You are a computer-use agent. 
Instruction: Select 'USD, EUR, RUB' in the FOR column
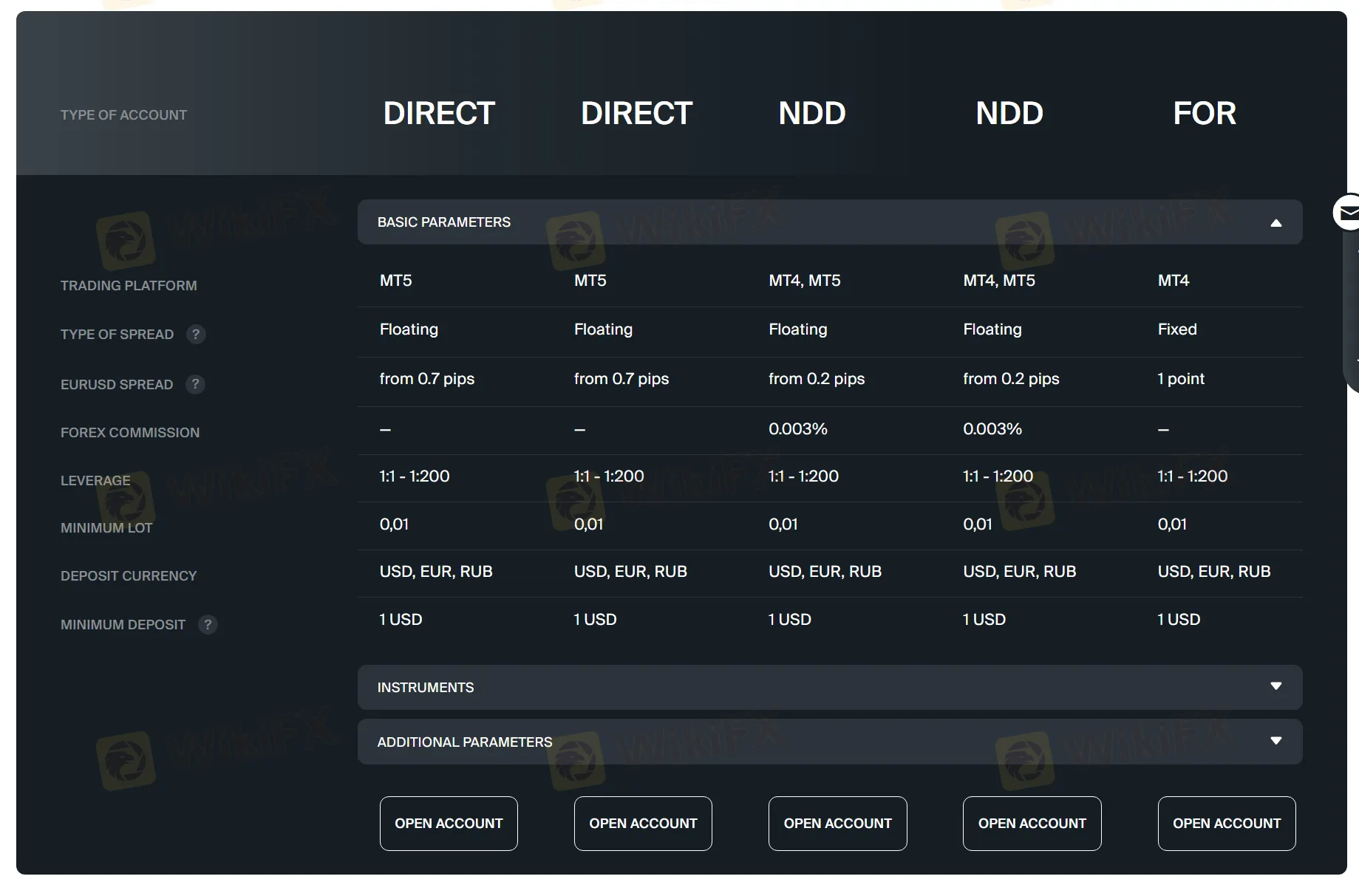click(1214, 572)
